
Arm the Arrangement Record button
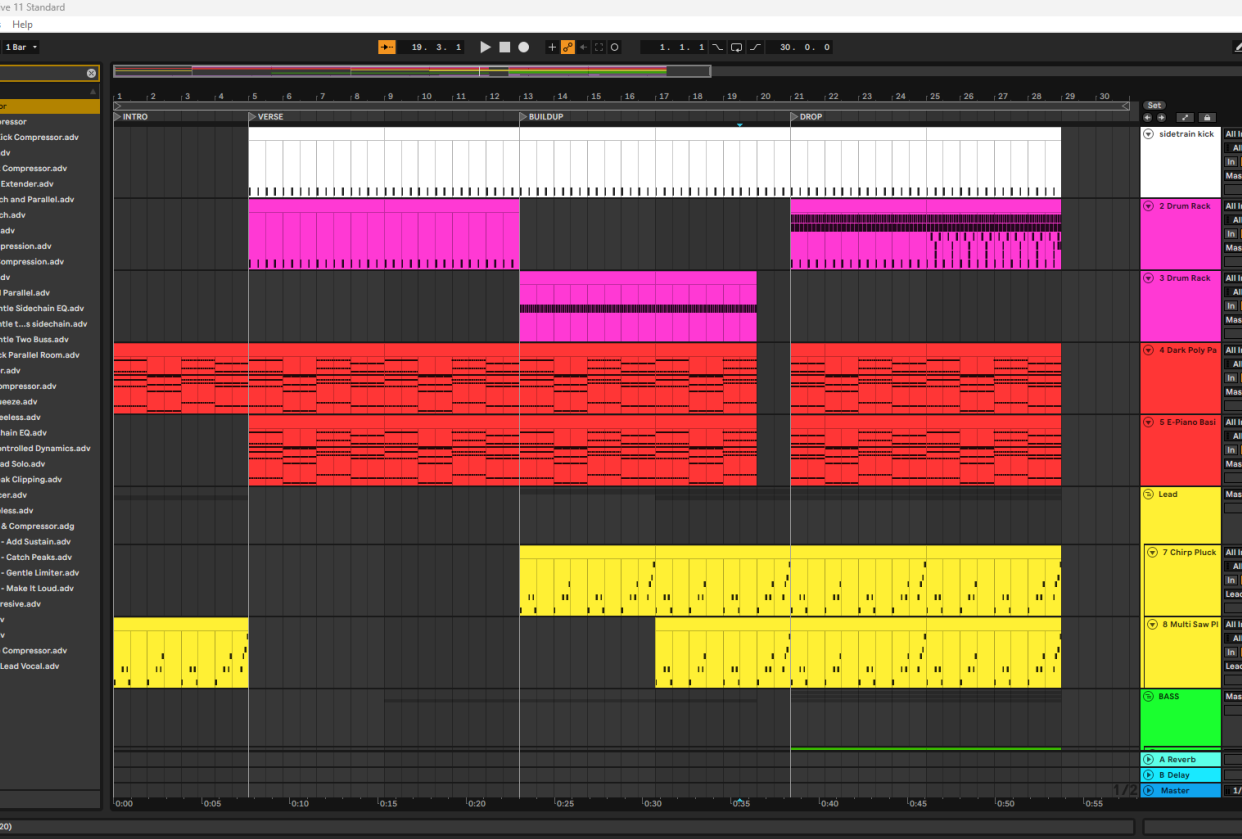[523, 47]
